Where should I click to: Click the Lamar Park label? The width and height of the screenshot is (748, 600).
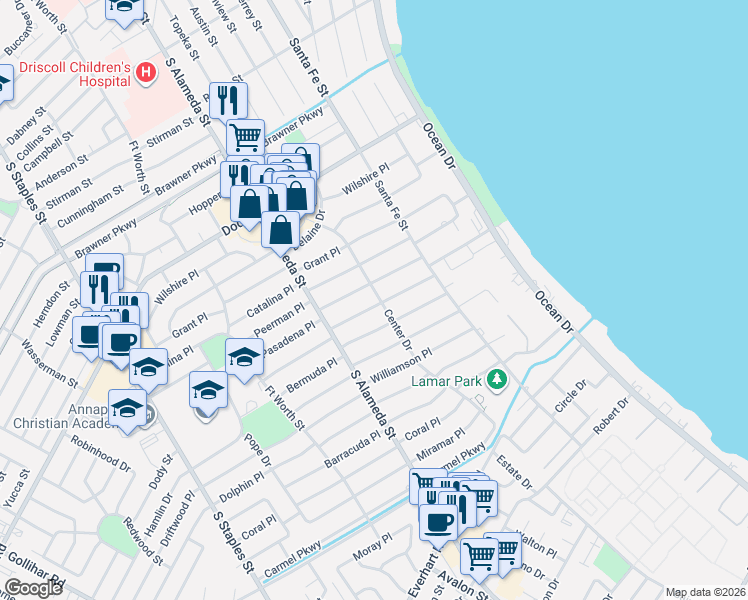pyautogui.click(x=447, y=381)
